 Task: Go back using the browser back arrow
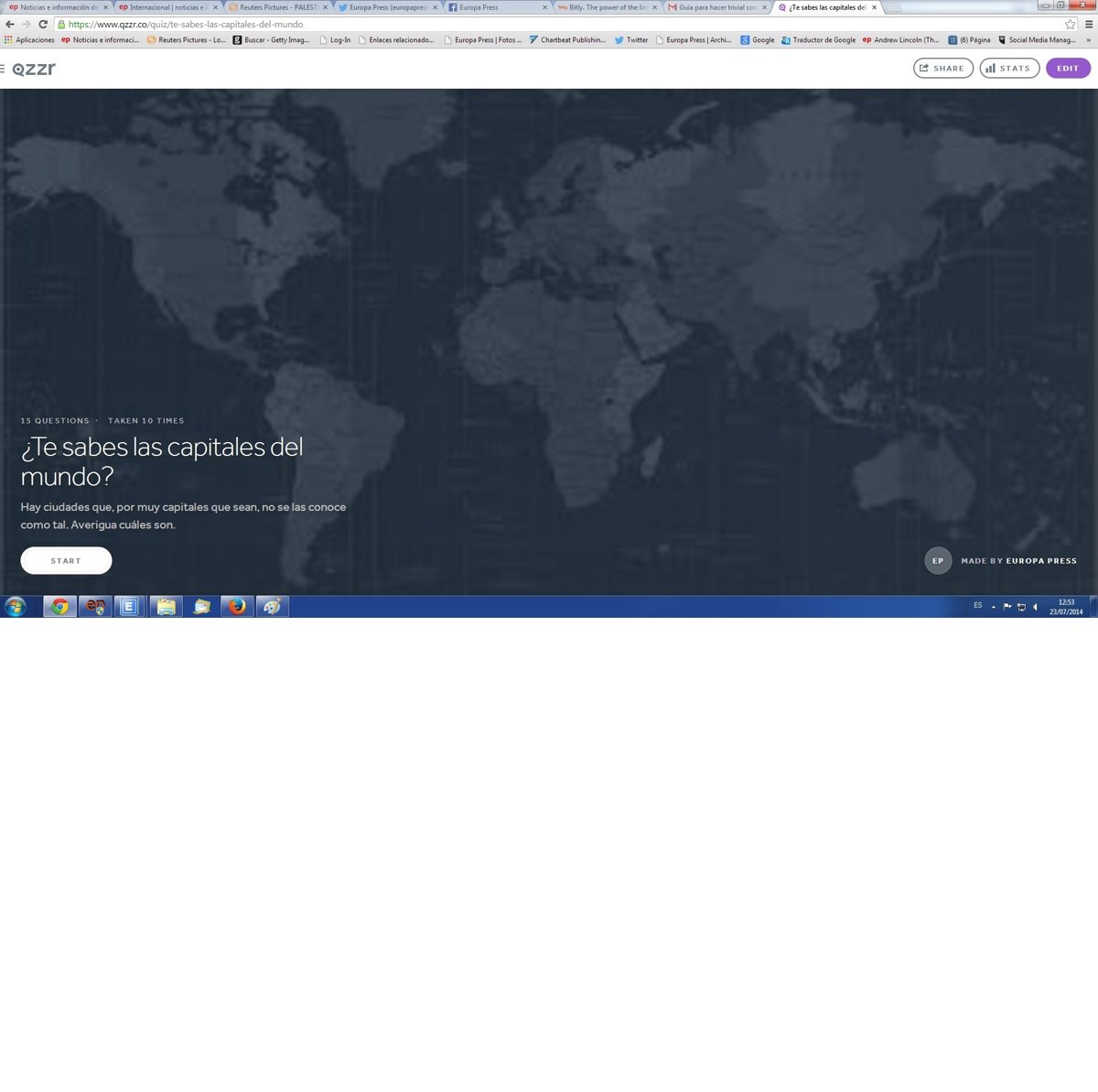(10, 25)
